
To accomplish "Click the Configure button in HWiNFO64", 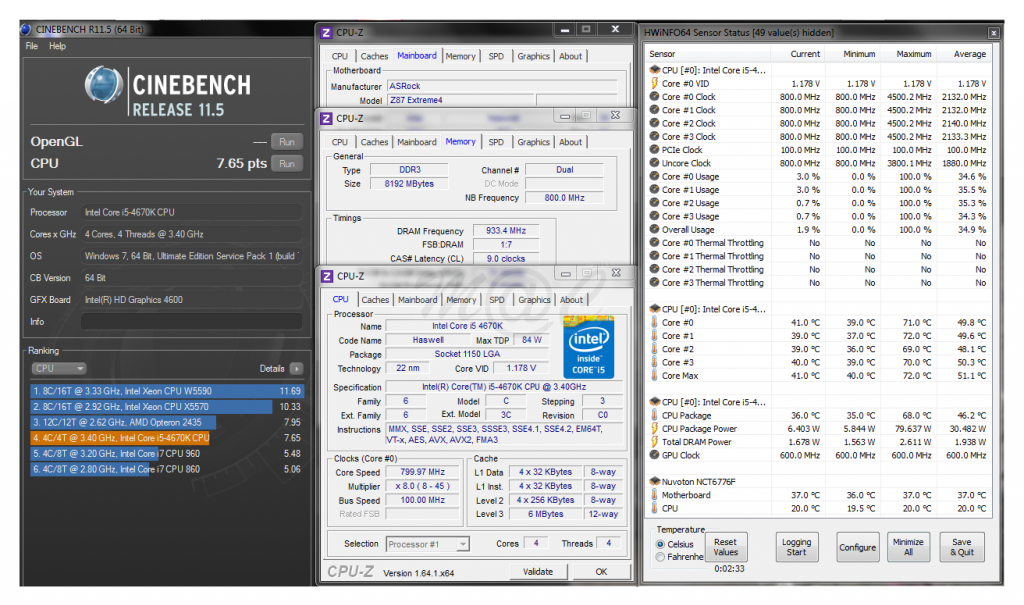I will (x=857, y=547).
